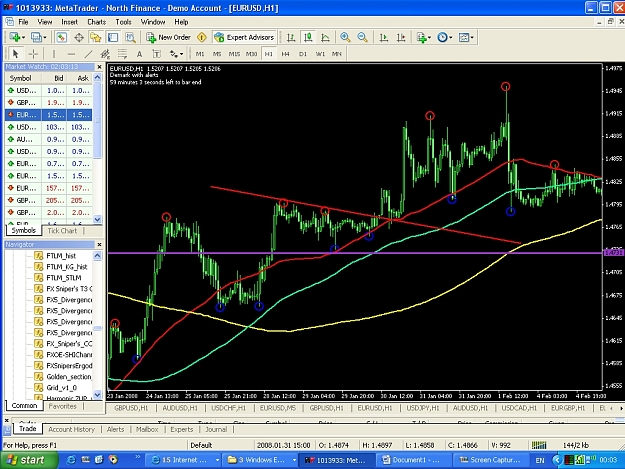625x469 pixels.
Task: Click the FTLM_hist indicator in Navigator
Action: 61,256
